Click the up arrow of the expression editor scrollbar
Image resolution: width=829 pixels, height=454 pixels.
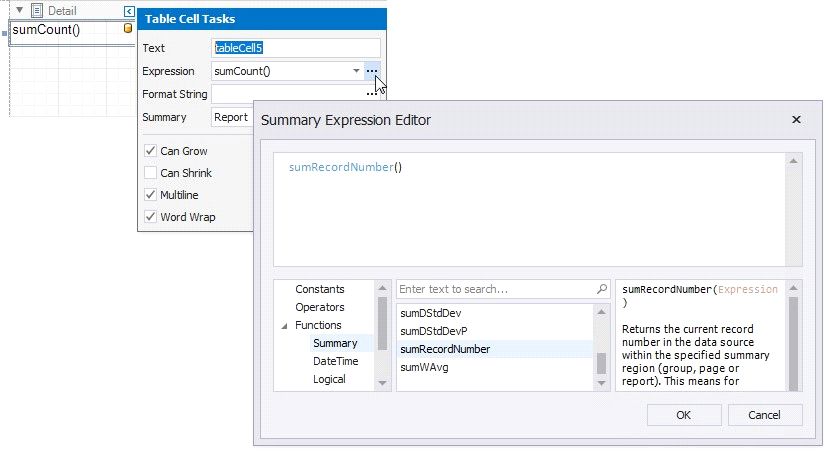point(793,160)
